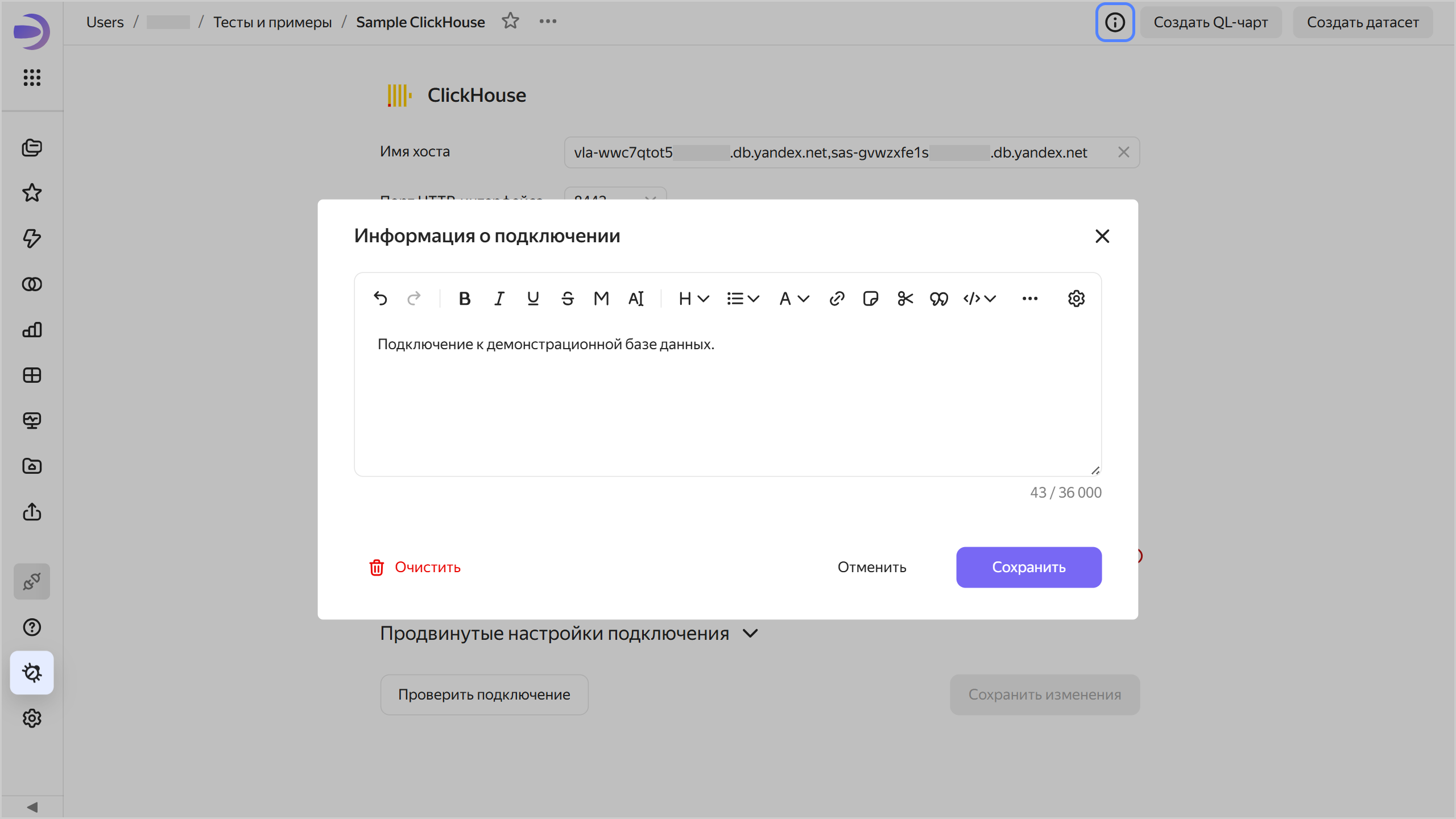Open editor settings gear icon

(x=1076, y=299)
